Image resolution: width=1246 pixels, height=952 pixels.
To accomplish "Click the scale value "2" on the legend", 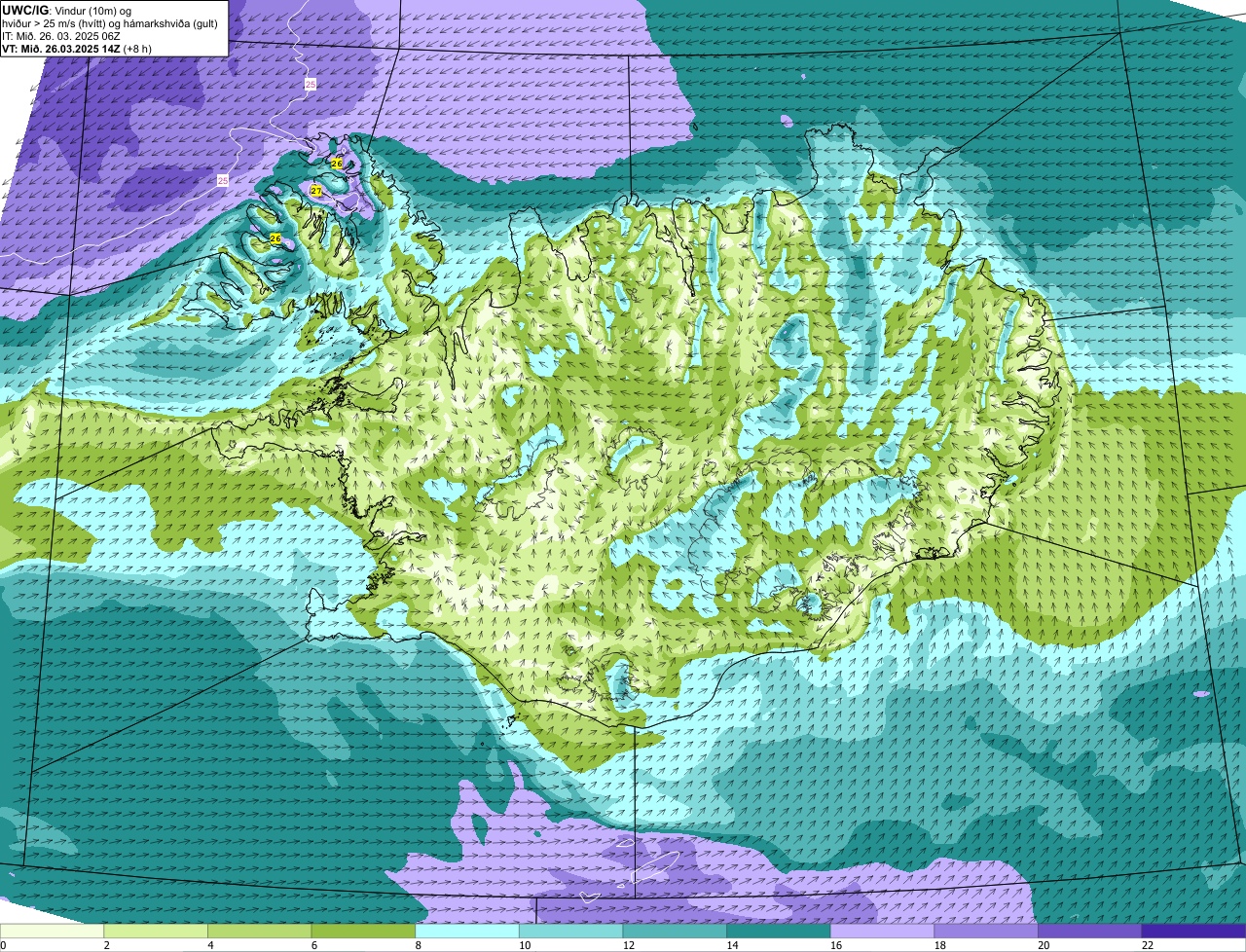I will [106, 945].
